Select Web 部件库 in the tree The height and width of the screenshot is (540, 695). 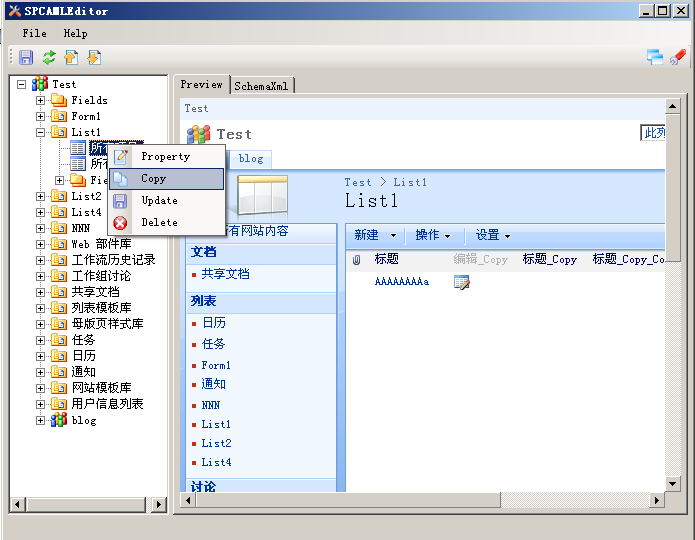pos(102,244)
